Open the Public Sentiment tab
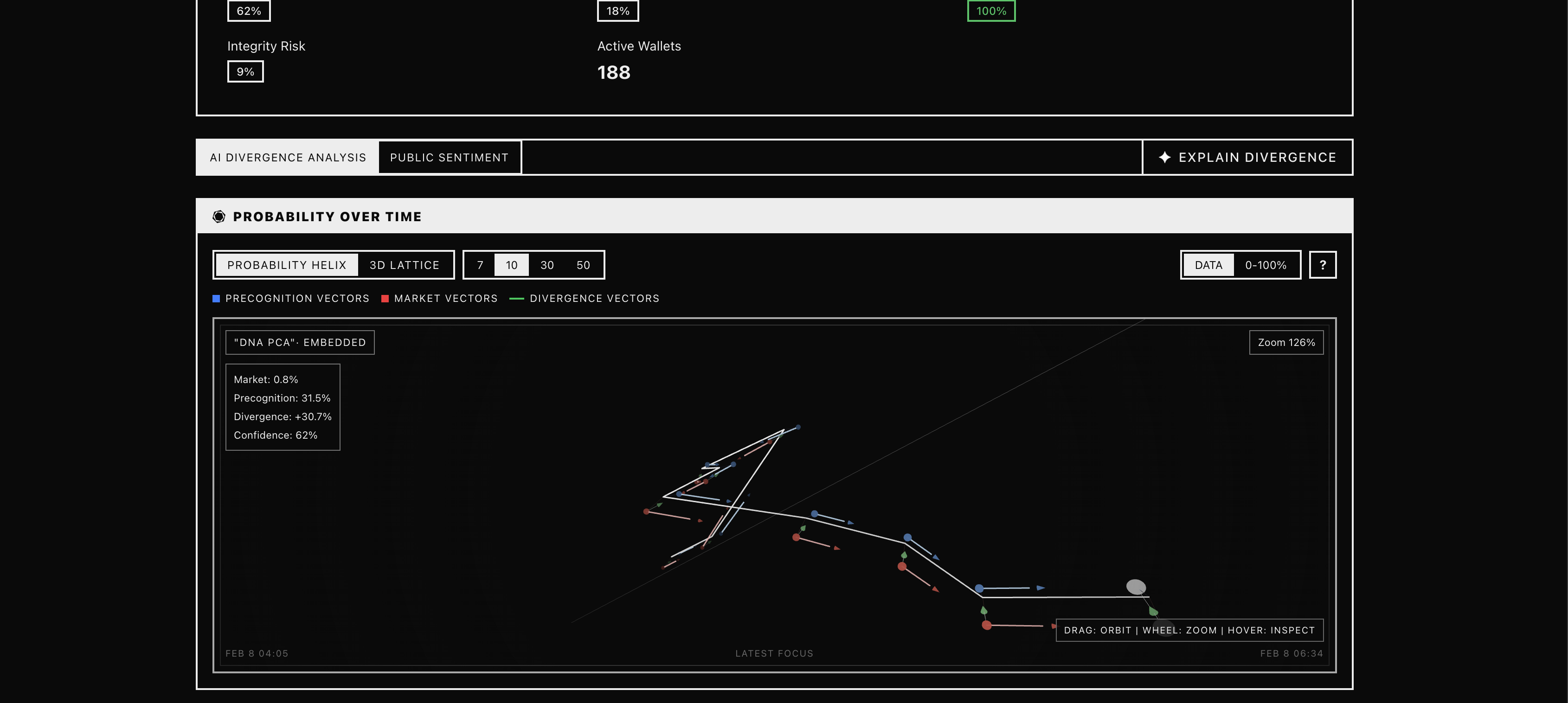Screen dimensions: 1568x703 (449, 158)
